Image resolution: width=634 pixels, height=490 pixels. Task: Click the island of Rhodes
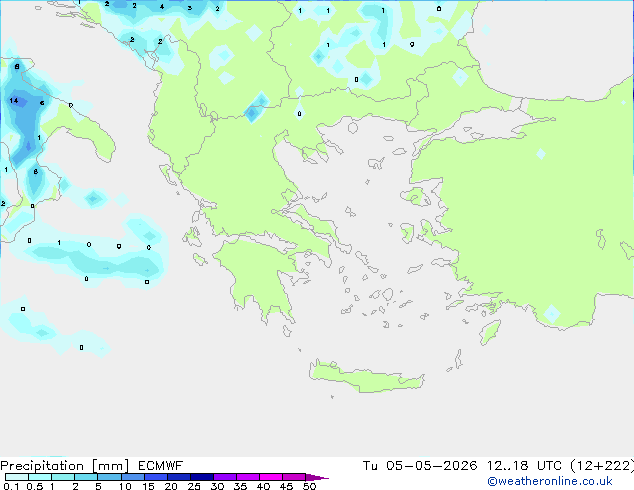pos(490,332)
